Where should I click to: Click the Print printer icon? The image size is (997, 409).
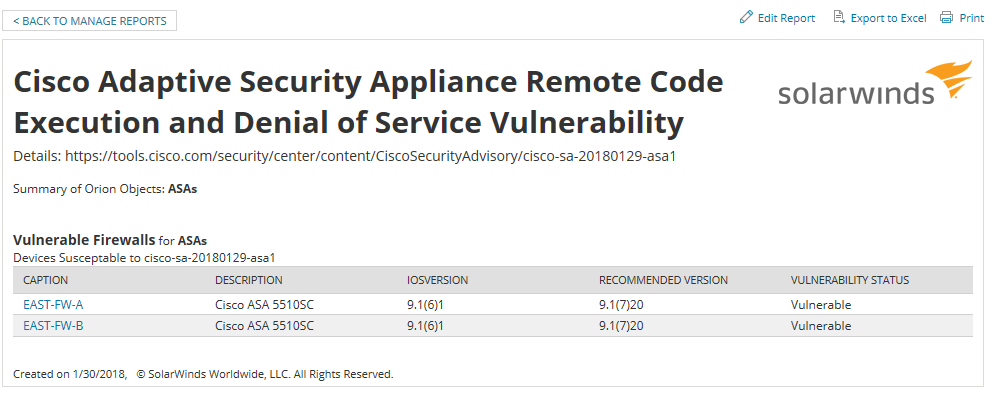(946, 17)
